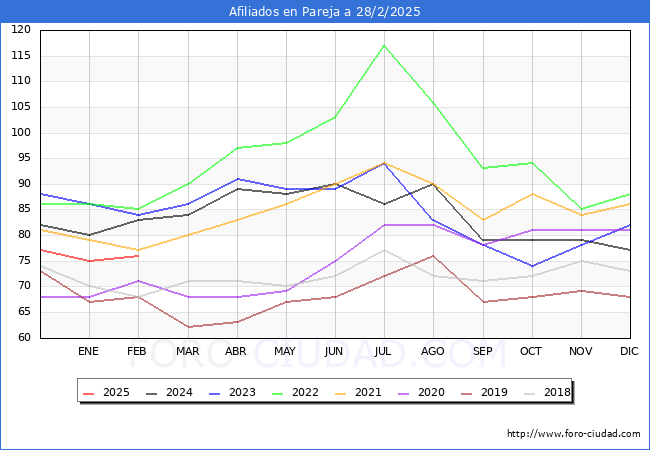Viewport: 650px width, 450px height.
Task: Click the 2019 brown legend swatch
Action: pyautogui.click(x=467, y=393)
